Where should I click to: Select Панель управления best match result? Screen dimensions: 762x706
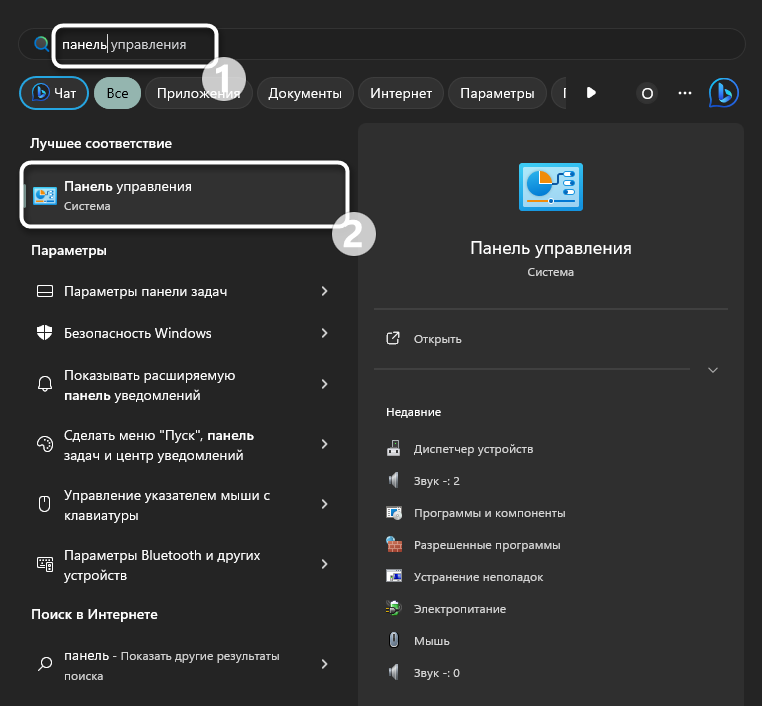click(x=185, y=195)
